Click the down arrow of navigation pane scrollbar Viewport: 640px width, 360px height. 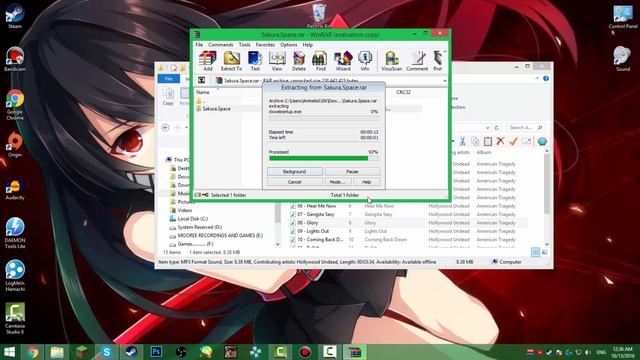point(278,244)
